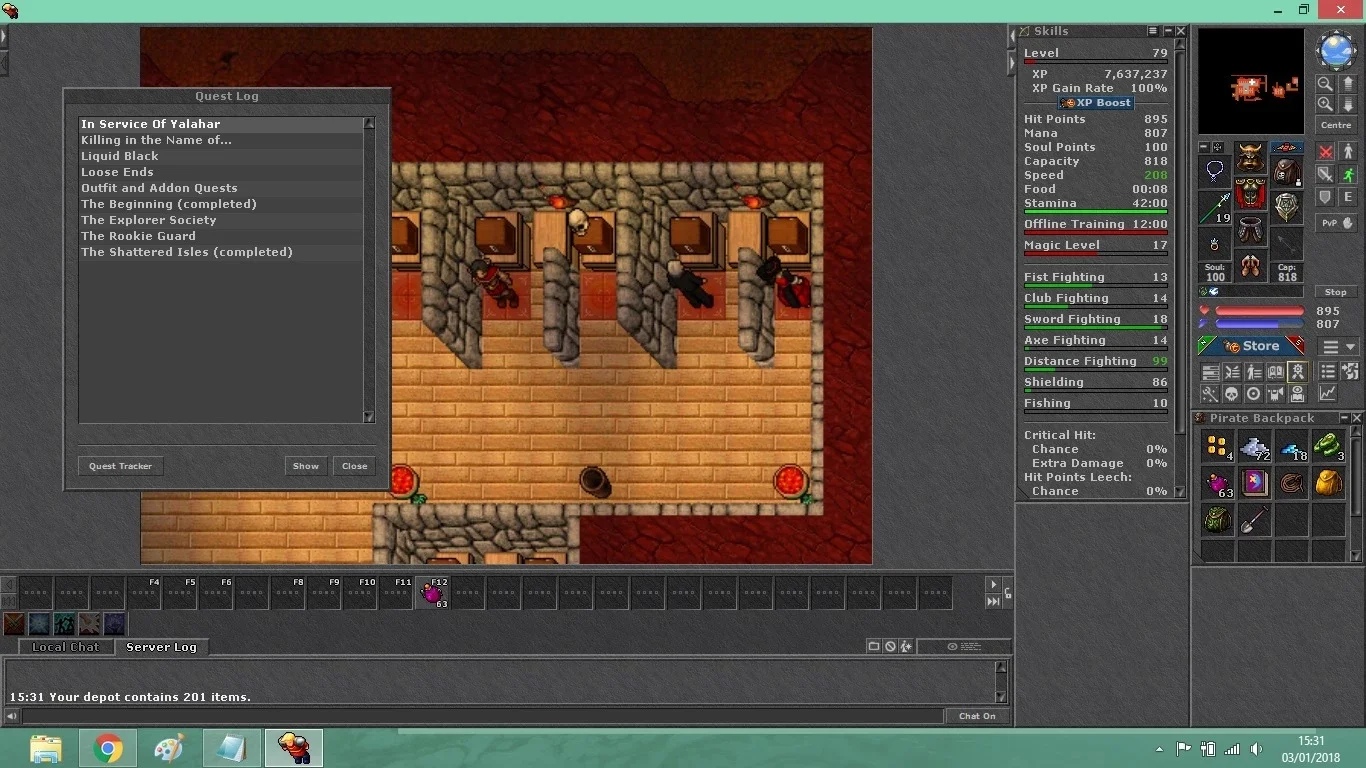Viewport: 1366px width, 768px height.
Task: Click the Stop button
Action: [1336, 292]
